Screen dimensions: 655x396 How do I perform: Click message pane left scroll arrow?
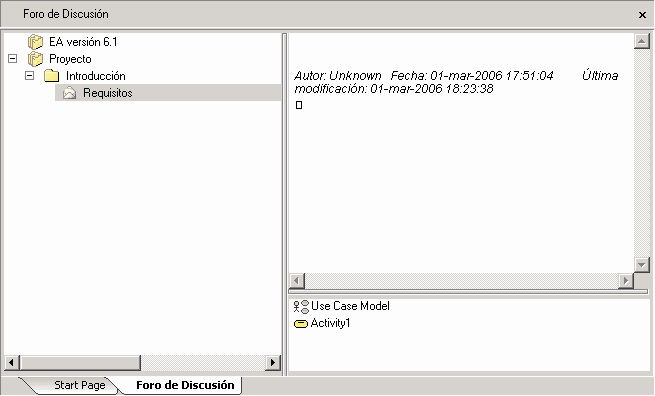tap(297, 280)
